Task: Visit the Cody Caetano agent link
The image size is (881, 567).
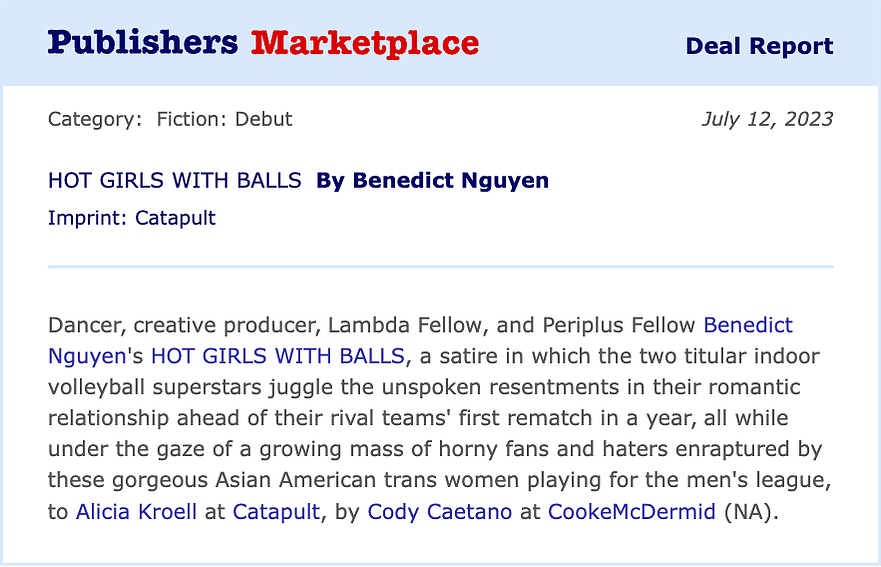Action: point(439,512)
